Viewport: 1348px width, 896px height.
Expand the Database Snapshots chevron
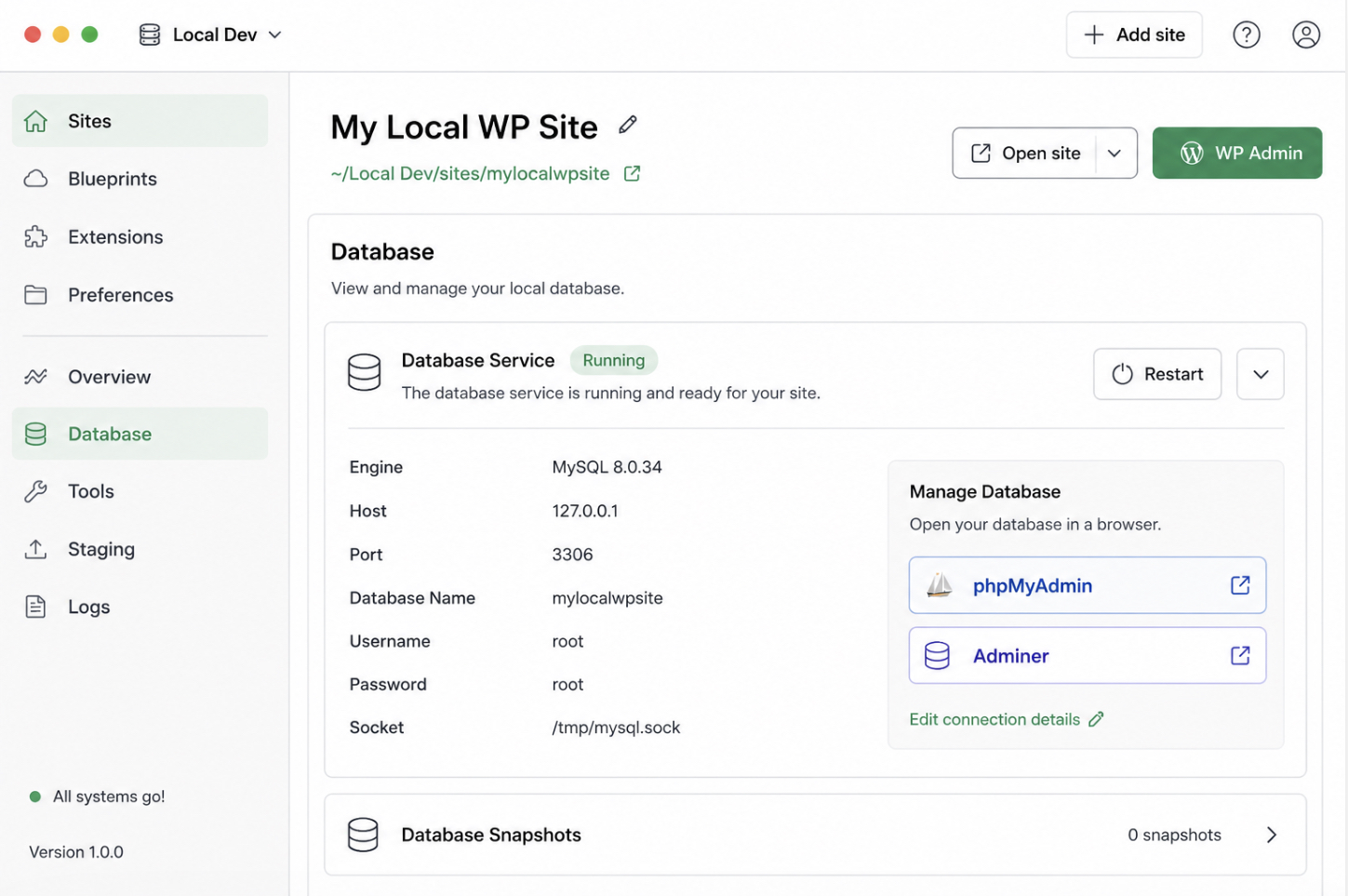tap(1271, 835)
